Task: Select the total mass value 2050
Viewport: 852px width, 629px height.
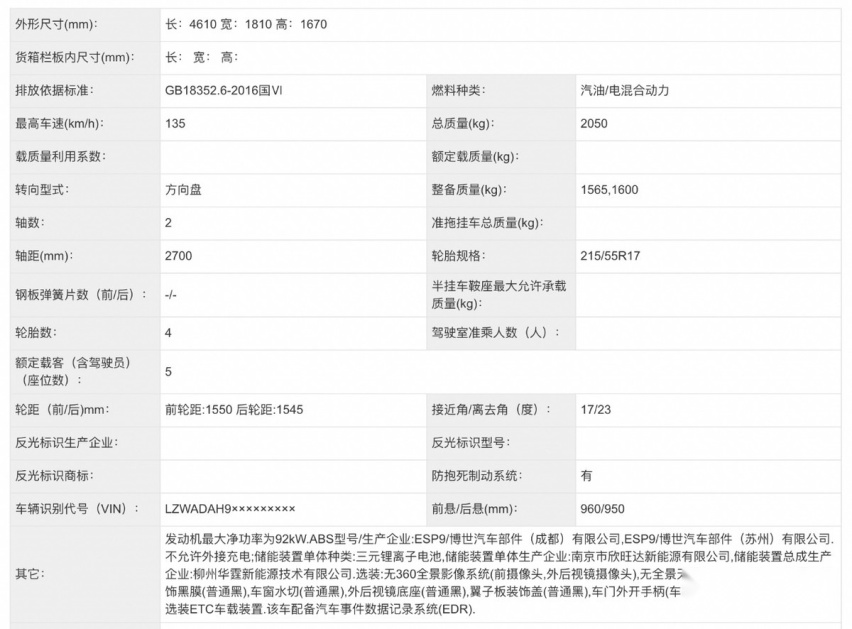Action: point(594,124)
